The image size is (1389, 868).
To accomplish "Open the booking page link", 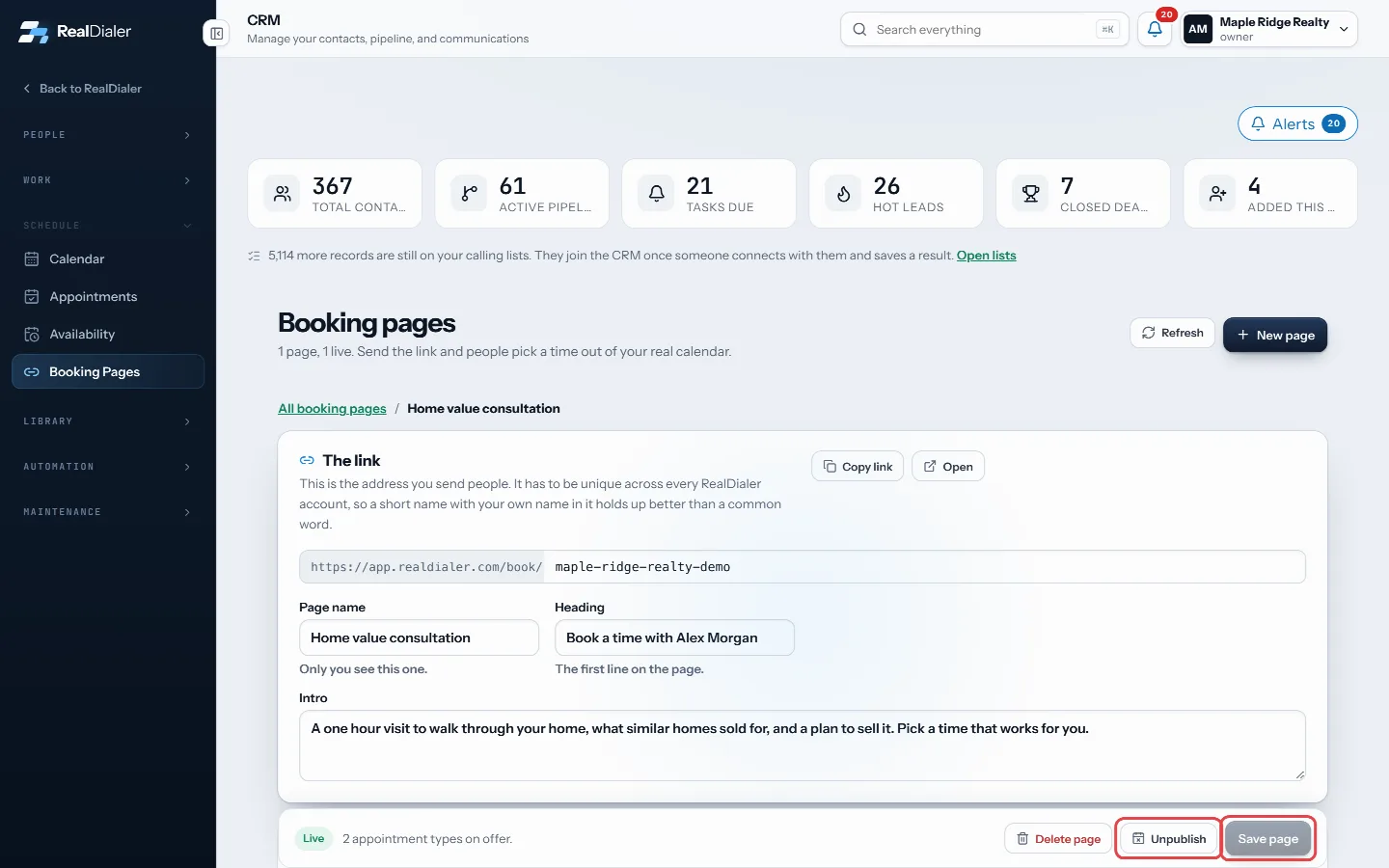I will coord(948,467).
